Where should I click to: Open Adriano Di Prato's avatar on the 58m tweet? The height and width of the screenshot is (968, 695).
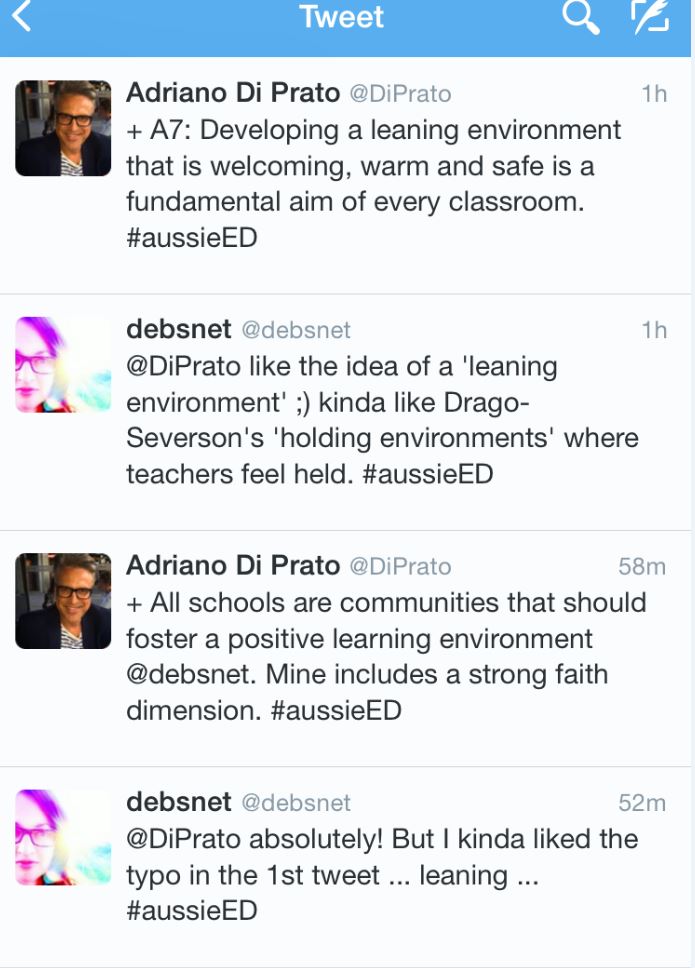(63, 601)
